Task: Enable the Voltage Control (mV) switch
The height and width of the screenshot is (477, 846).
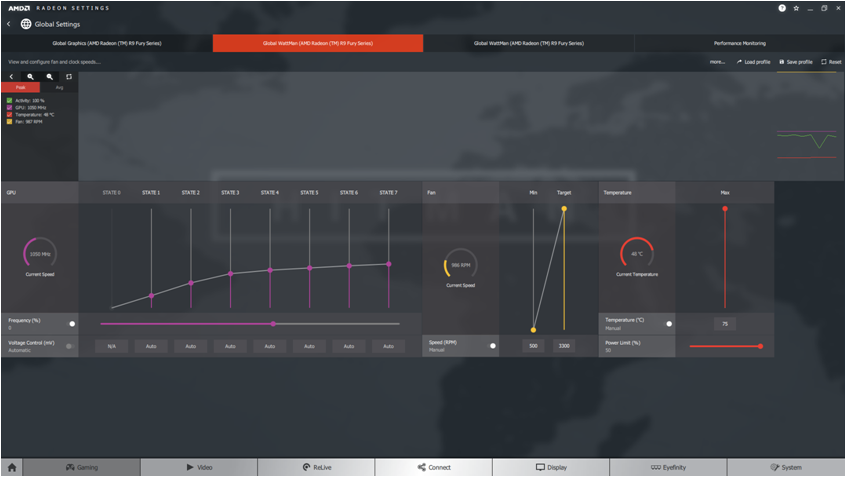Action: point(70,346)
